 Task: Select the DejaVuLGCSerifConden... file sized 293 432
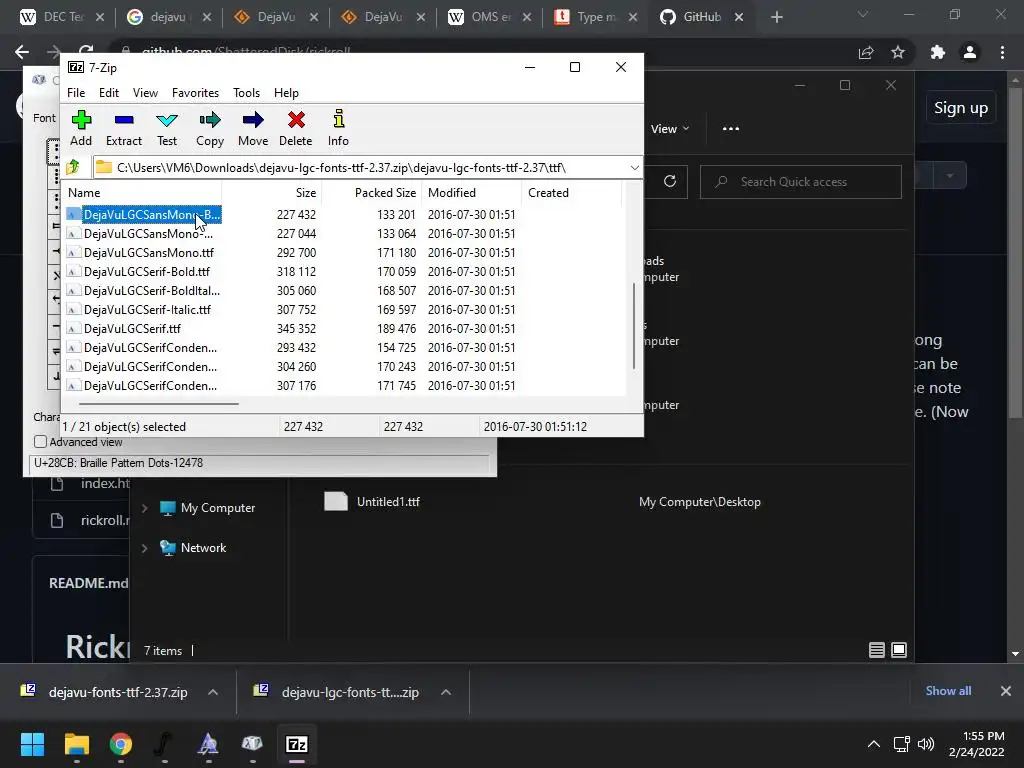point(150,347)
